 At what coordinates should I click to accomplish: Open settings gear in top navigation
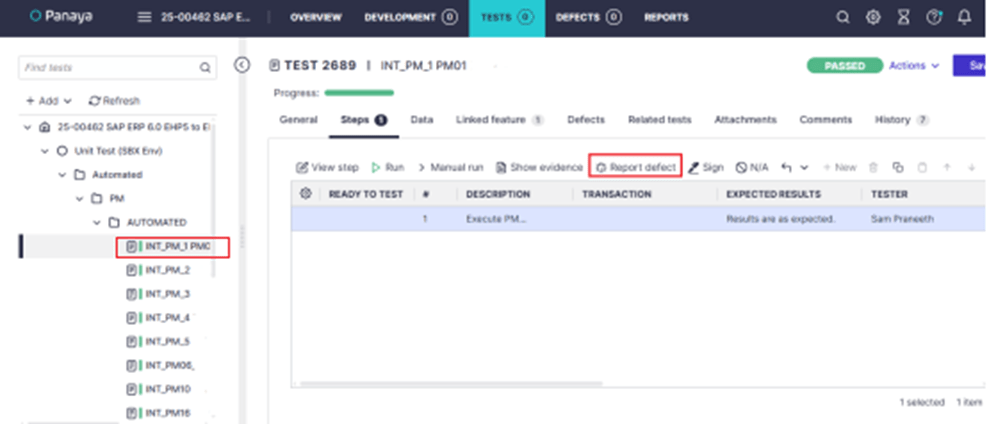[872, 17]
